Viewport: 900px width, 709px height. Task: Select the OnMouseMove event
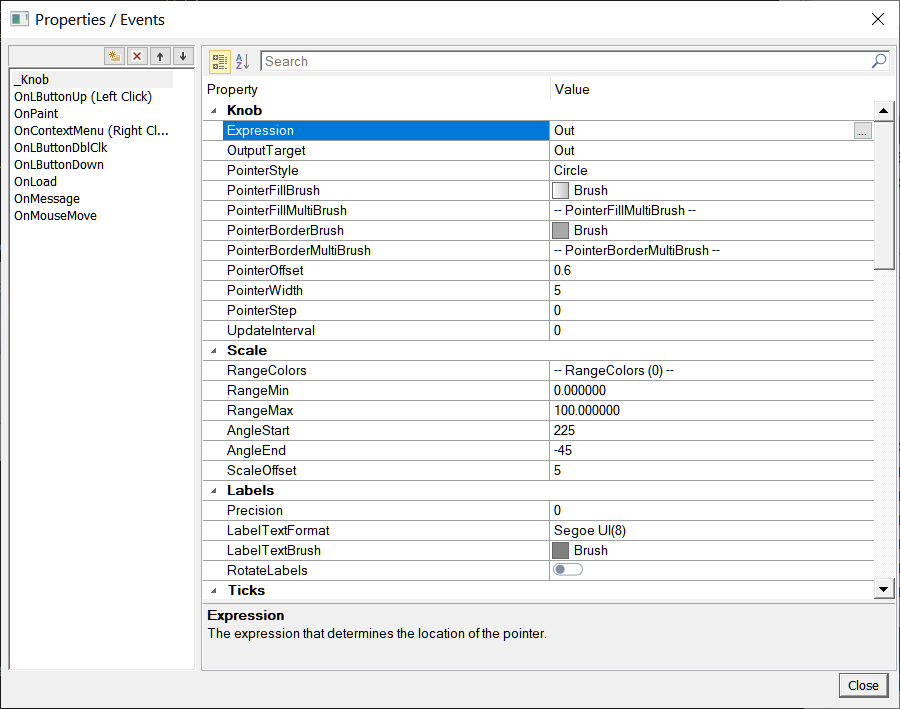tap(56, 216)
